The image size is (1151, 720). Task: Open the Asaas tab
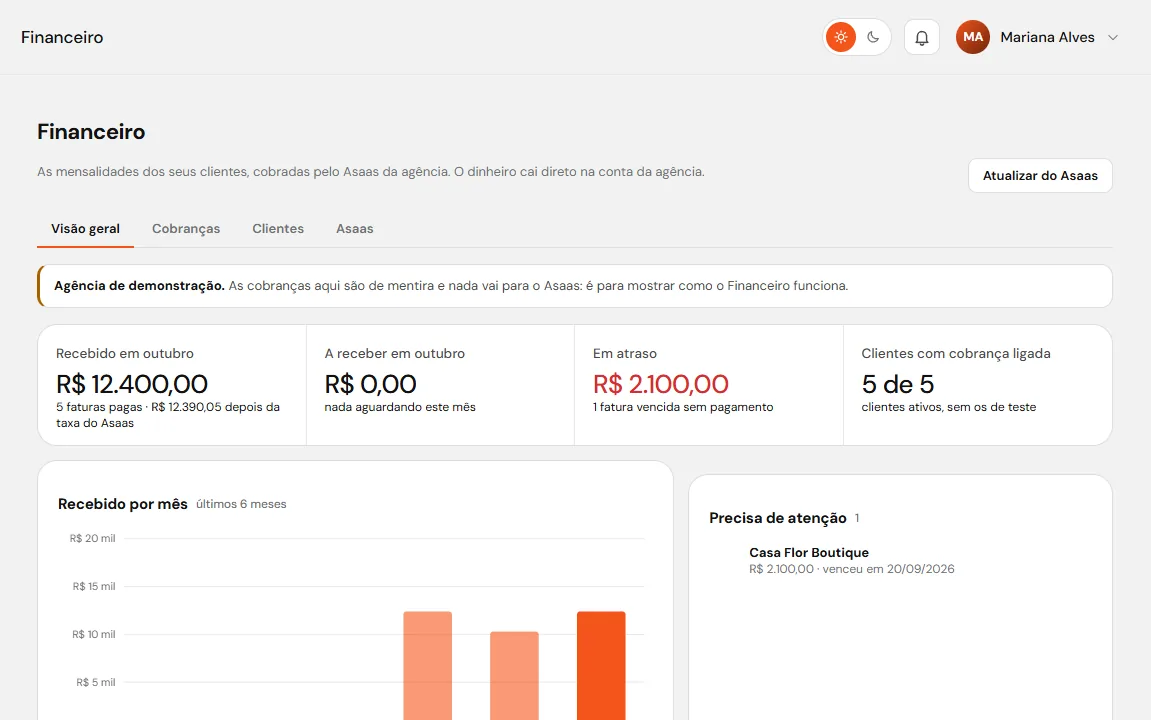coord(355,228)
